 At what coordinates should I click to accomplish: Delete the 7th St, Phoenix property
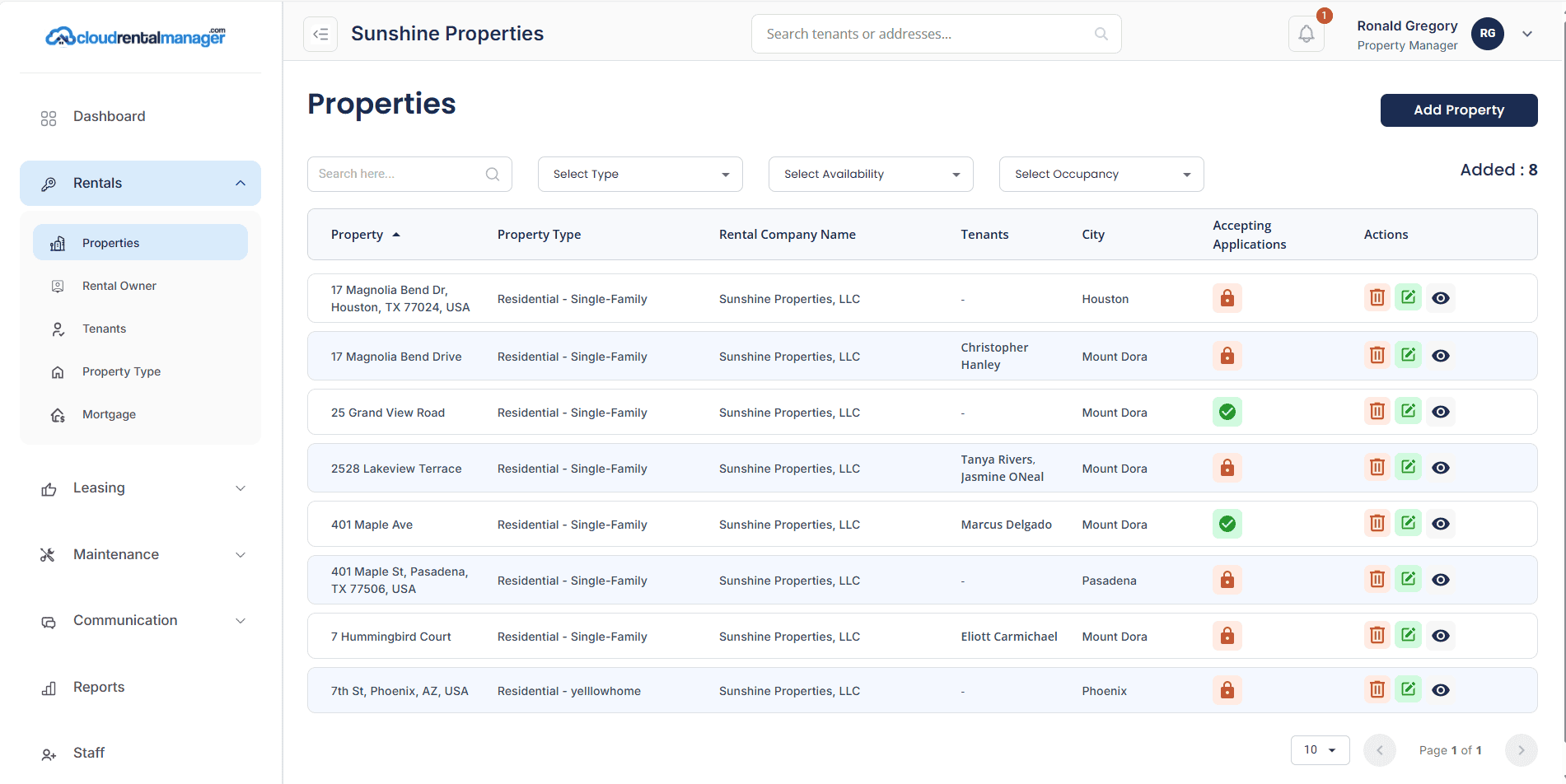[x=1377, y=689]
